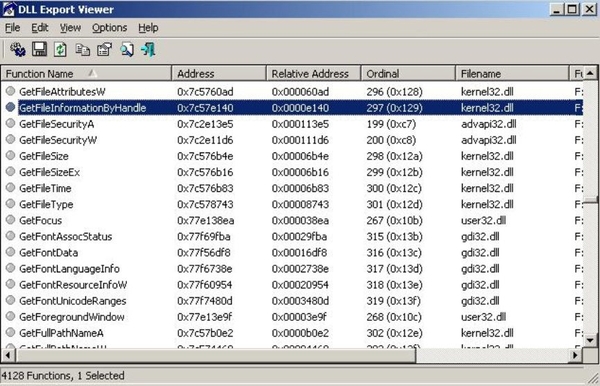Sort by the Ordinal column header
The width and height of the screenshot is (600, 386).
point(408,73)
